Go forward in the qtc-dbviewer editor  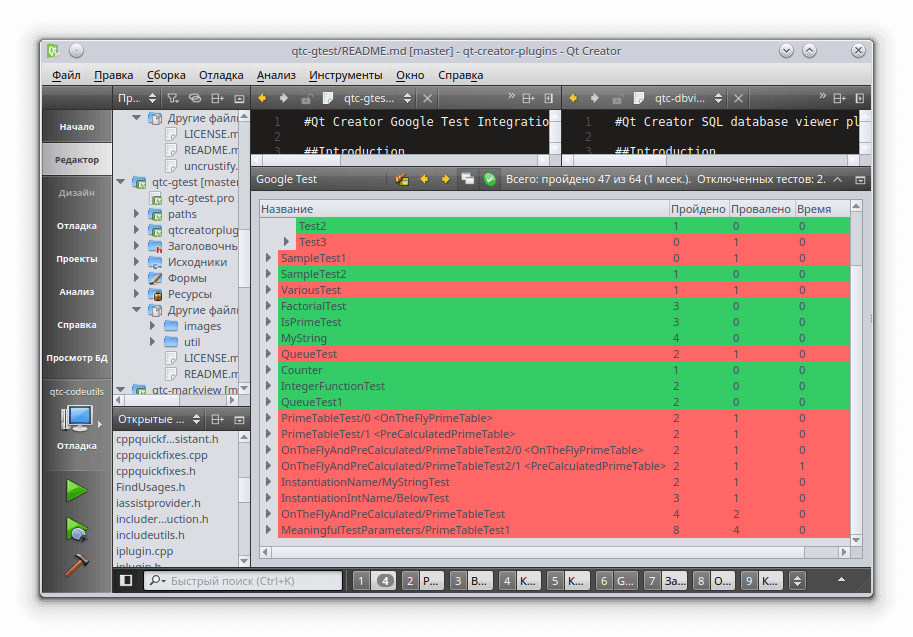[595, 98]
